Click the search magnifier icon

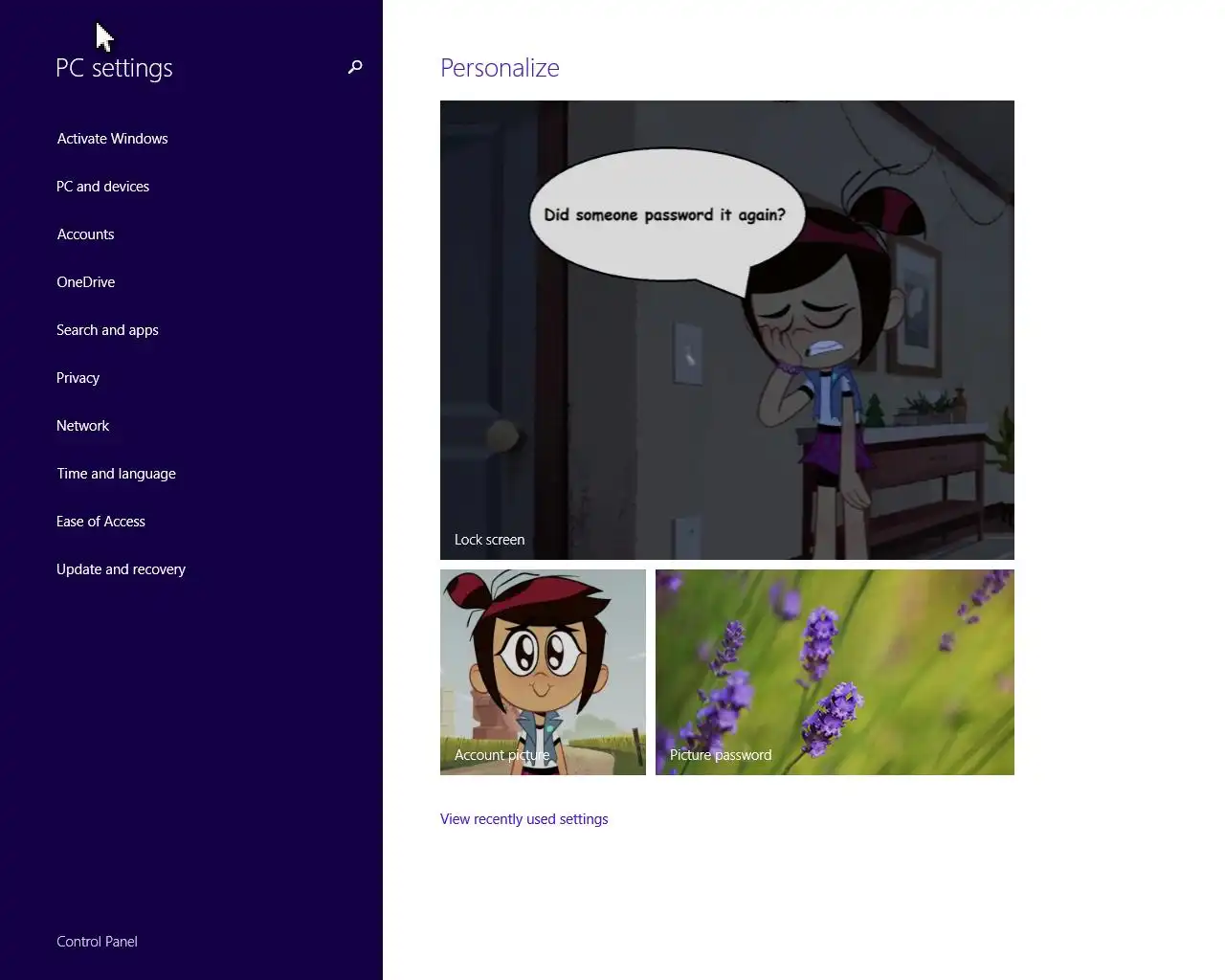point(355,67)
